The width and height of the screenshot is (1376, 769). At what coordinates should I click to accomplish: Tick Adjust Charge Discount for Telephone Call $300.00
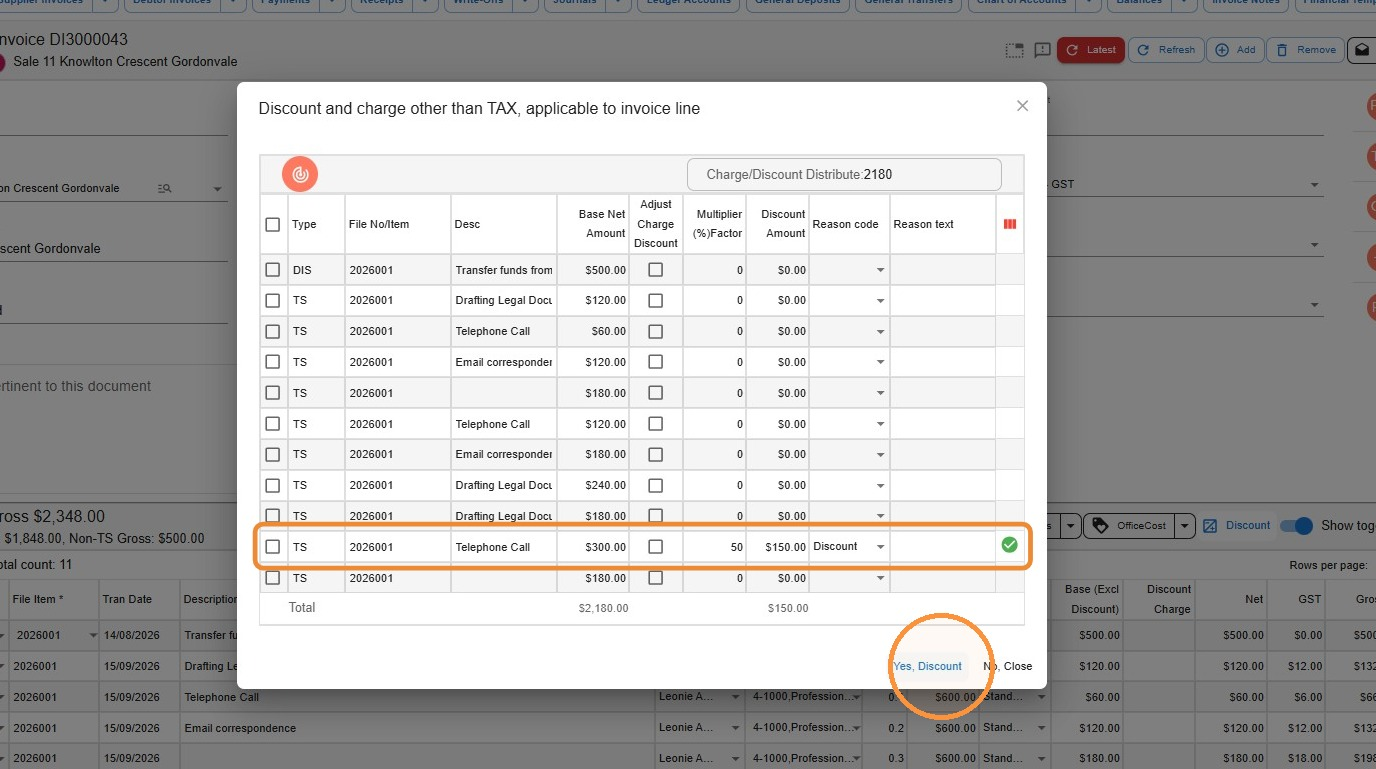[656, 547]
